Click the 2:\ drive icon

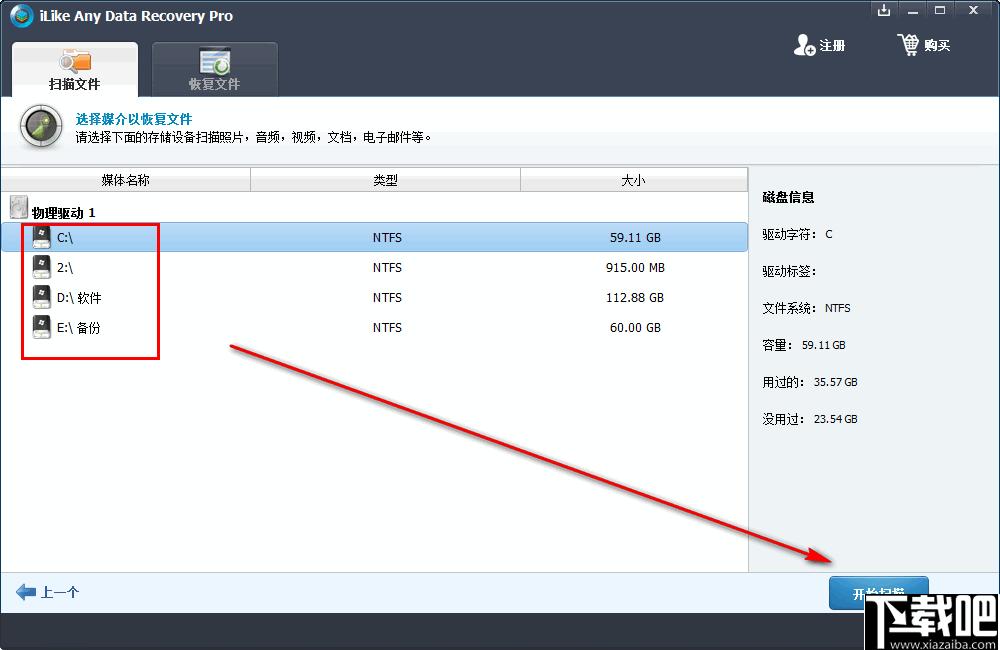41,267
